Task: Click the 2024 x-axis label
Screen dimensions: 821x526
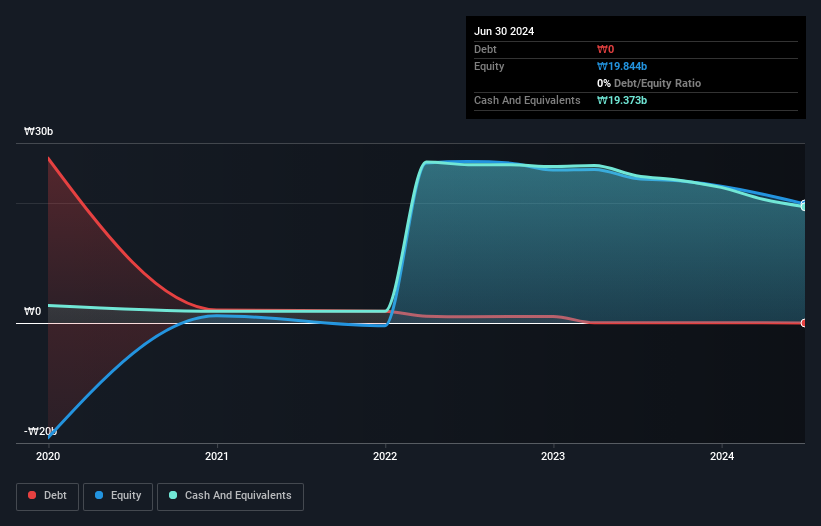Action: coord(722,456)
